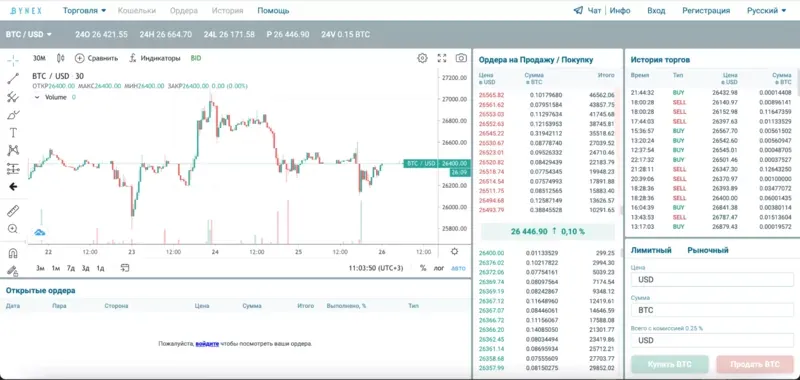This screenshot has height=380, width=800.
Task: Click the chart time 11:03:50 (UTC+3)
Action: 376,268
